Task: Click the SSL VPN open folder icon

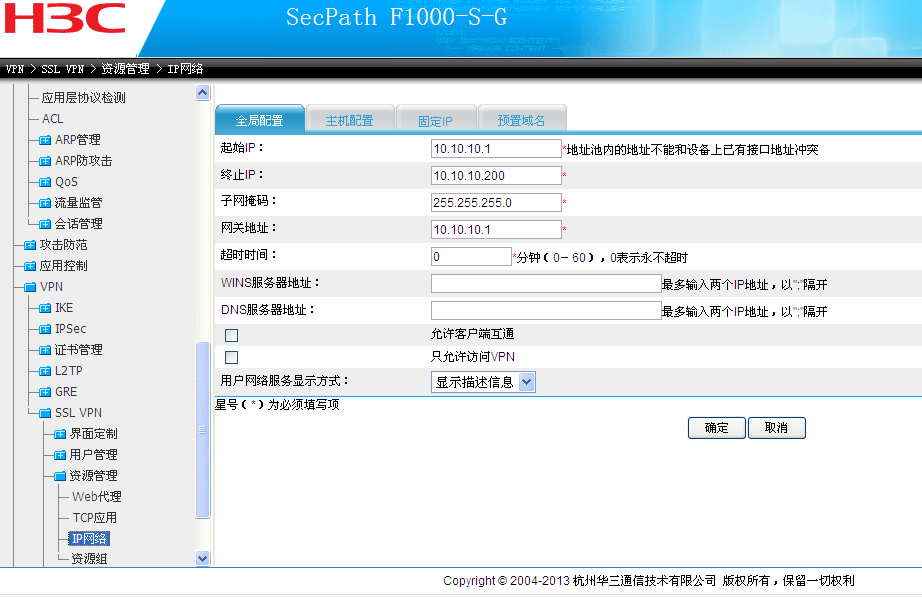Action: pyautogui.click(x=45, y=413)
